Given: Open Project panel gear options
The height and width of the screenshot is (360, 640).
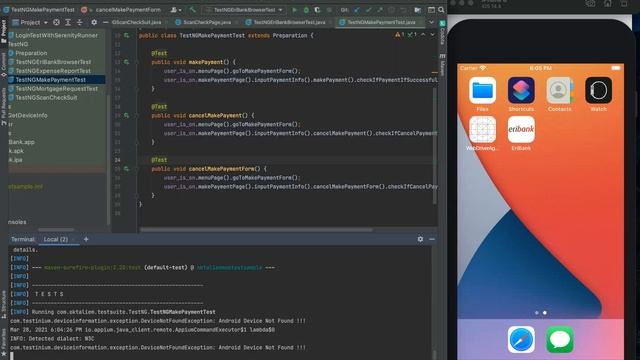Looking at the screenshot, I should [x=94, y=22].
